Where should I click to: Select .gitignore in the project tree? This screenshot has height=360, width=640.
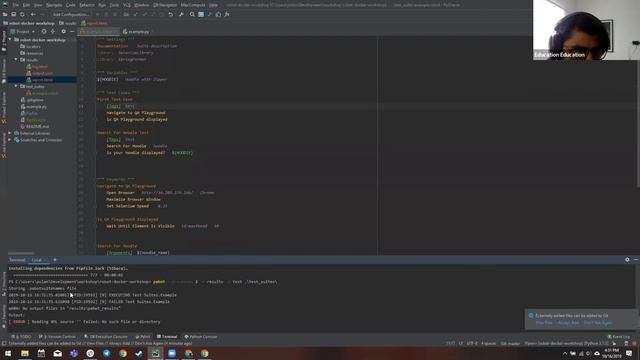32,100
